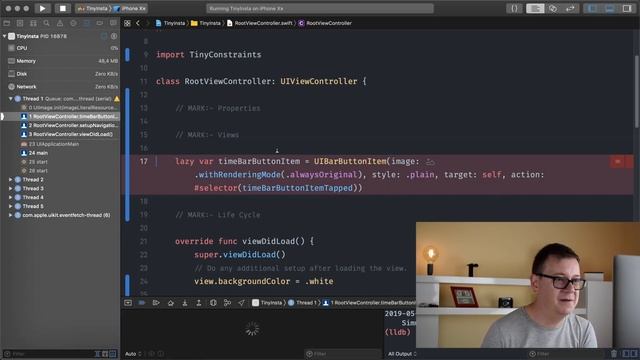The image size is (640, 360).
Task: Open the Find navigator tab
Action: [47, 23]
